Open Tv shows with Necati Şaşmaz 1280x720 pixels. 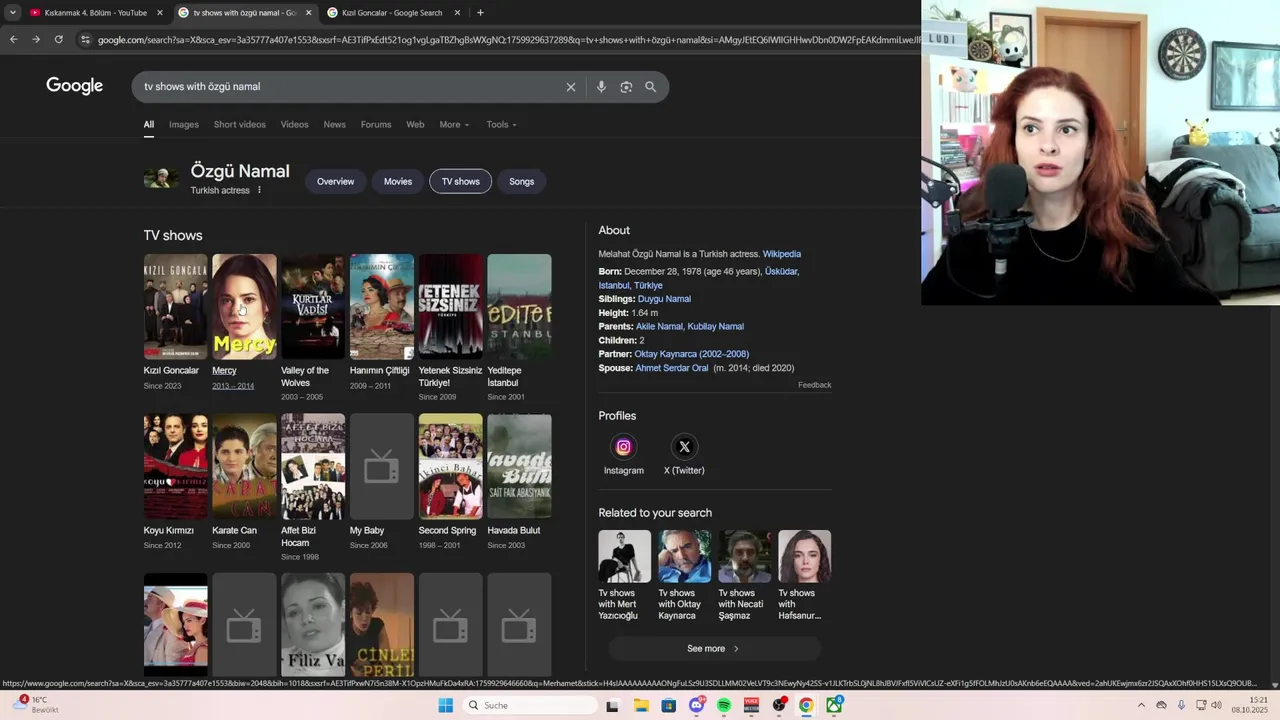pos(744,576)
